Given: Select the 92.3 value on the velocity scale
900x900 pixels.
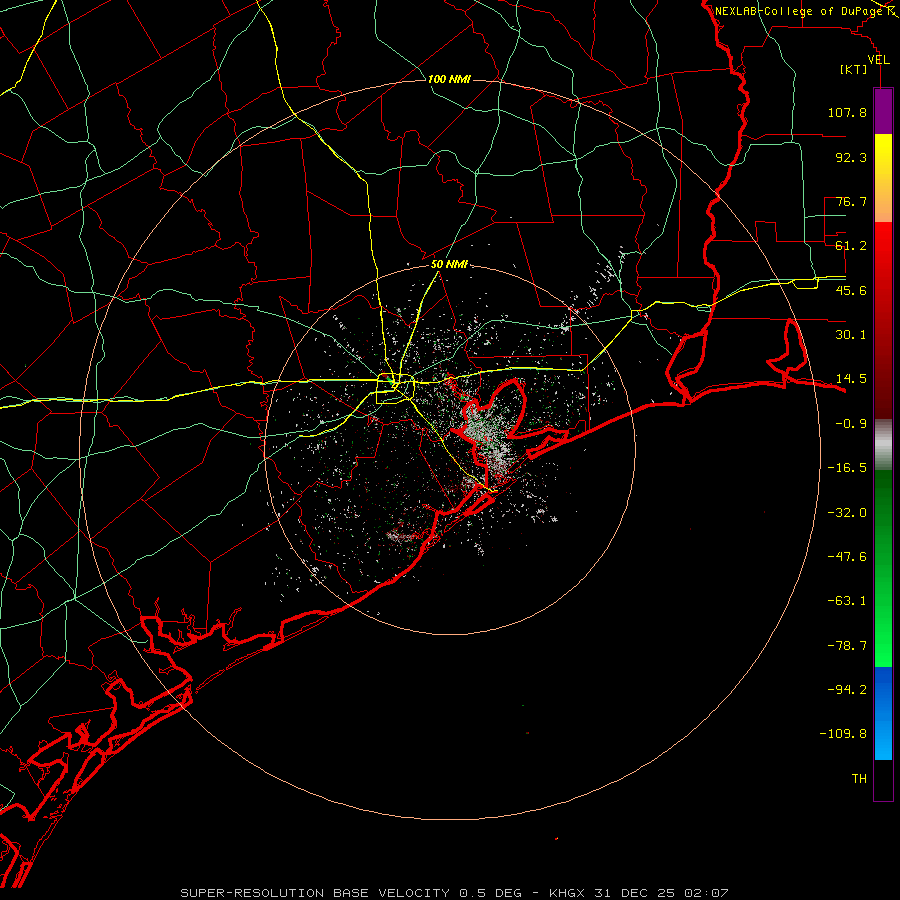Looking at the screenshot, I should point(851,157).
